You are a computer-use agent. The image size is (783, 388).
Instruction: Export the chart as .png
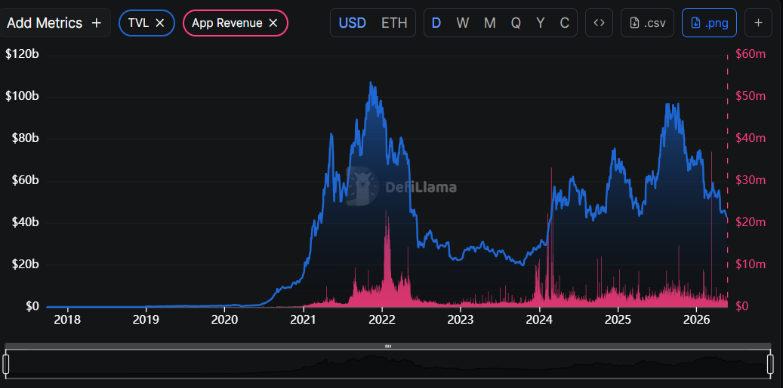point(709,23)
